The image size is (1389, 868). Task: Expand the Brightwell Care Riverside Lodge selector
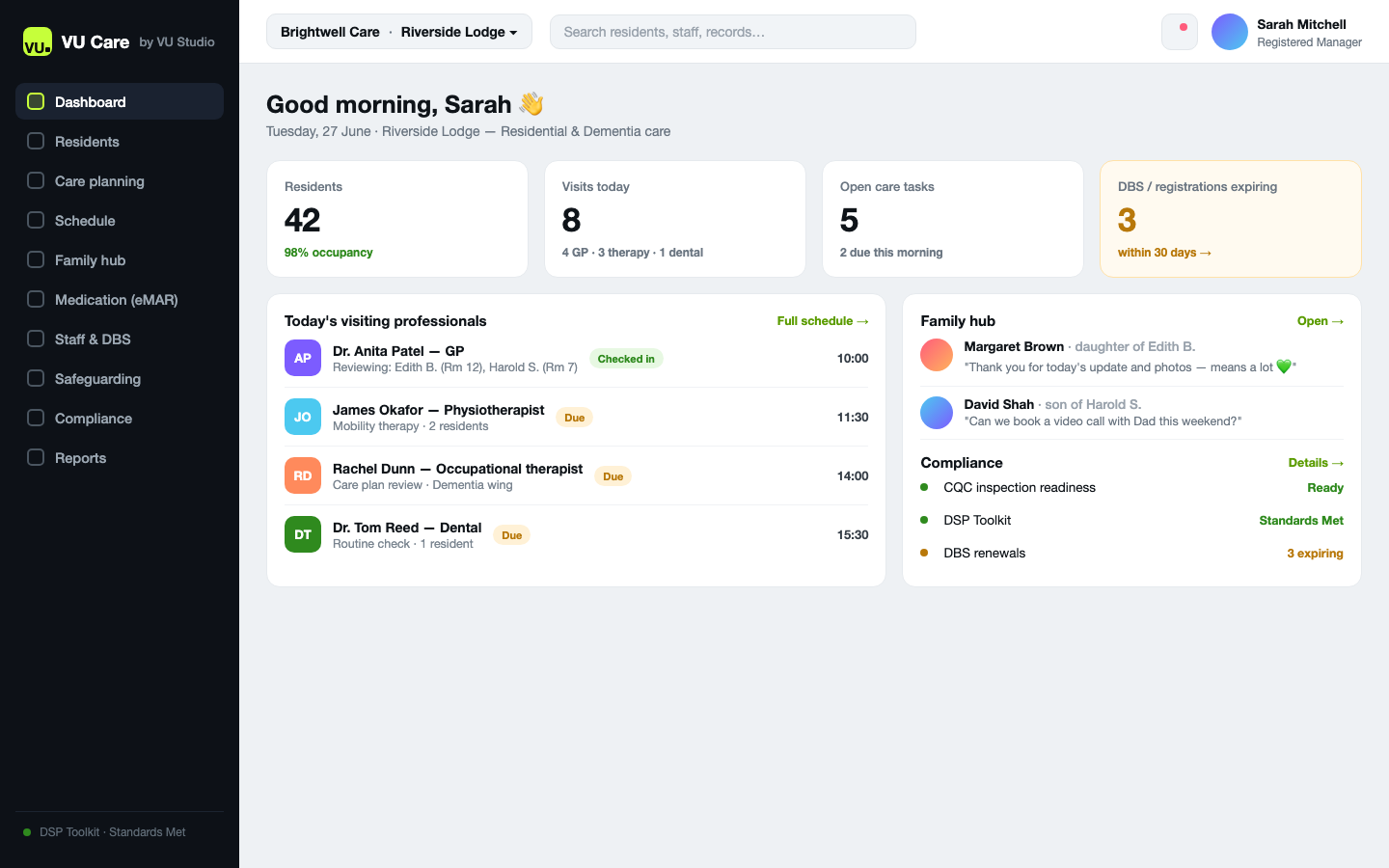(x=399, y=32)
